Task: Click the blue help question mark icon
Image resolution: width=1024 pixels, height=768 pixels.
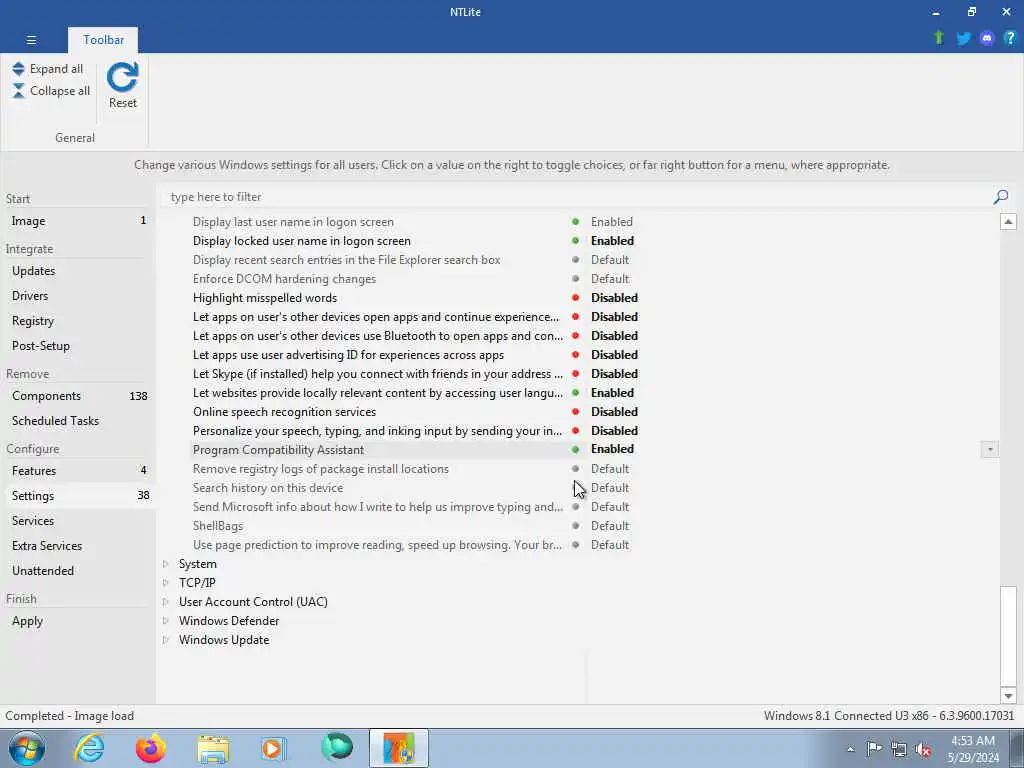Action: pos(1010,38)
